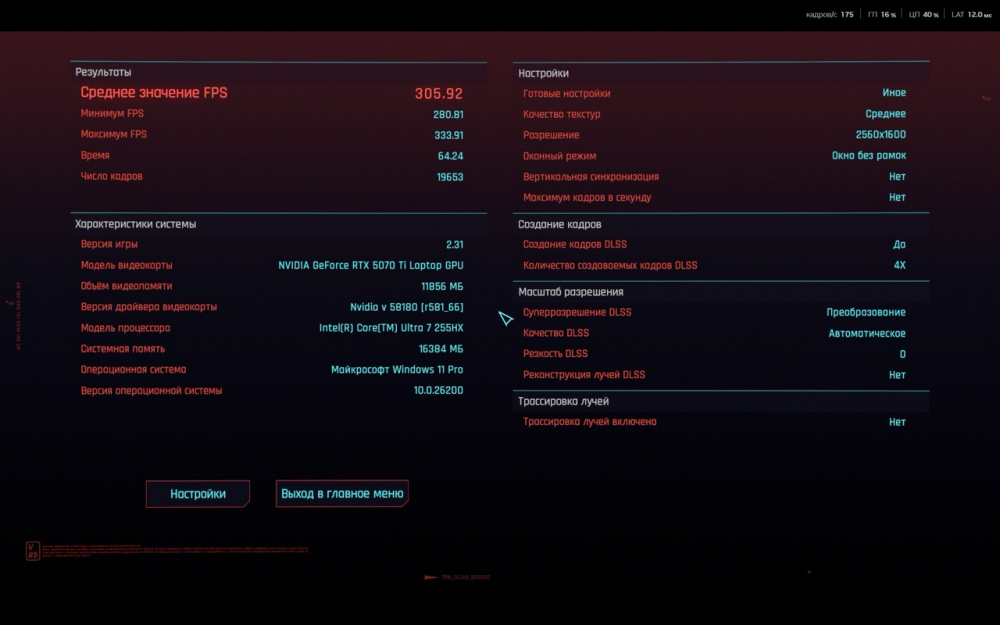Click the Резкость DLSS value 0
Image resolution: width=1000 pixels, height=625 pixels.
[902, 354]
